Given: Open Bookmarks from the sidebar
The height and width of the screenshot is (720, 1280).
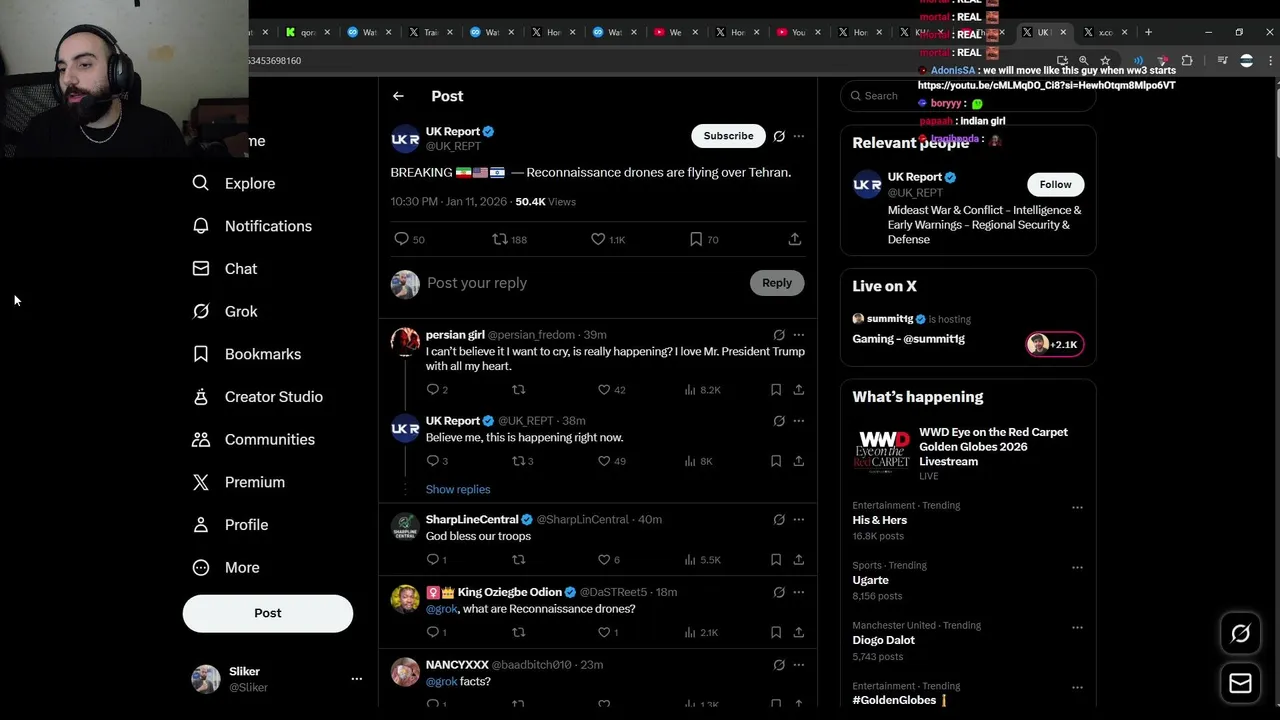Looking at the screenshot, I should tap(246, 354).
